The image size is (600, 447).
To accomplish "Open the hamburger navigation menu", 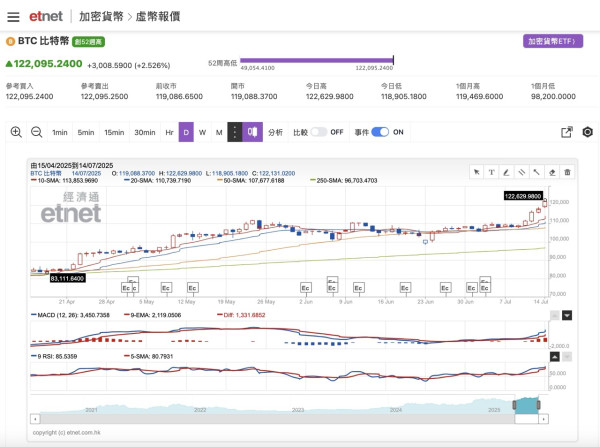I will [13, 17].
